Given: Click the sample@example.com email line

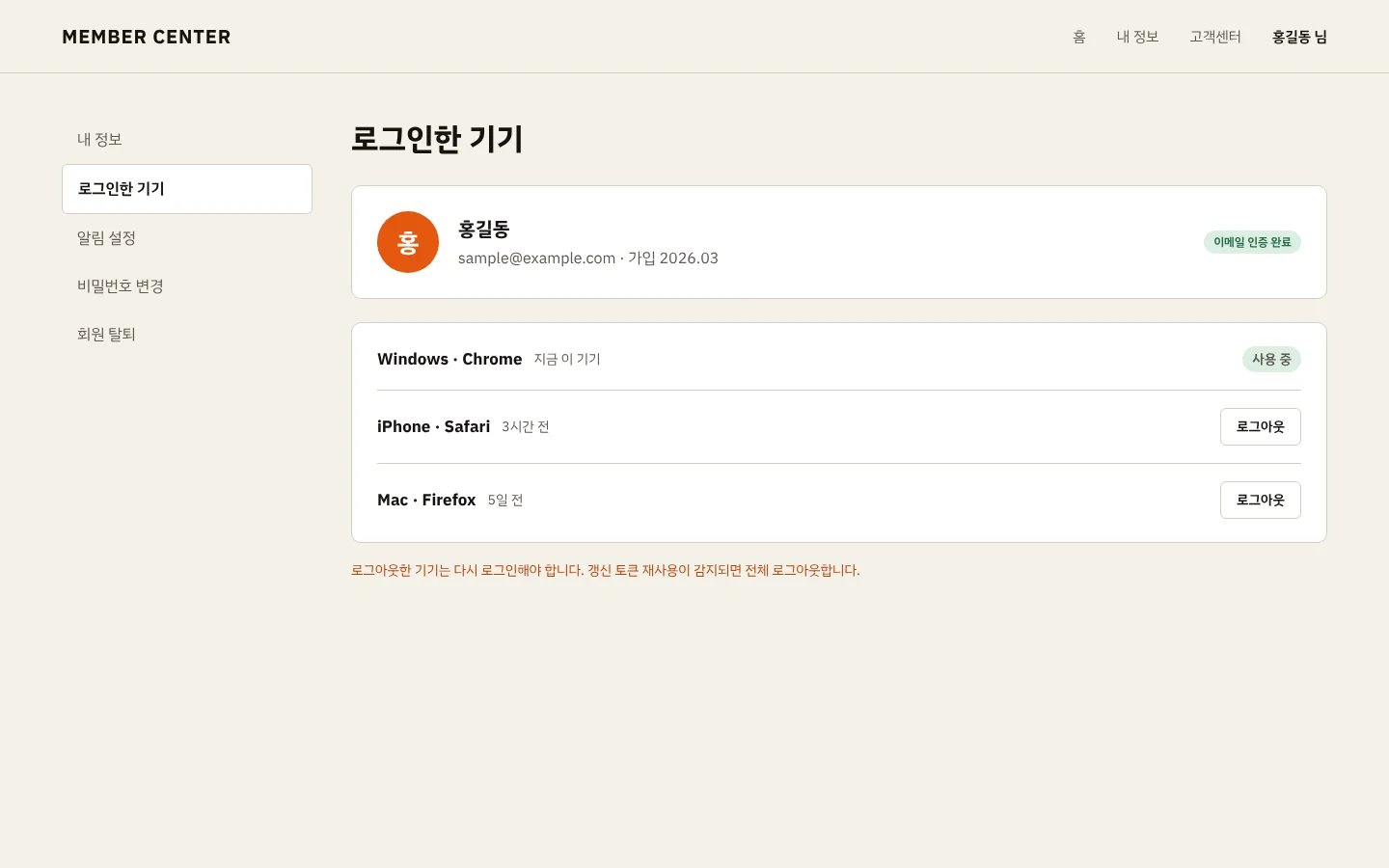Looking at the screenshot, I should tap(588, 258).
